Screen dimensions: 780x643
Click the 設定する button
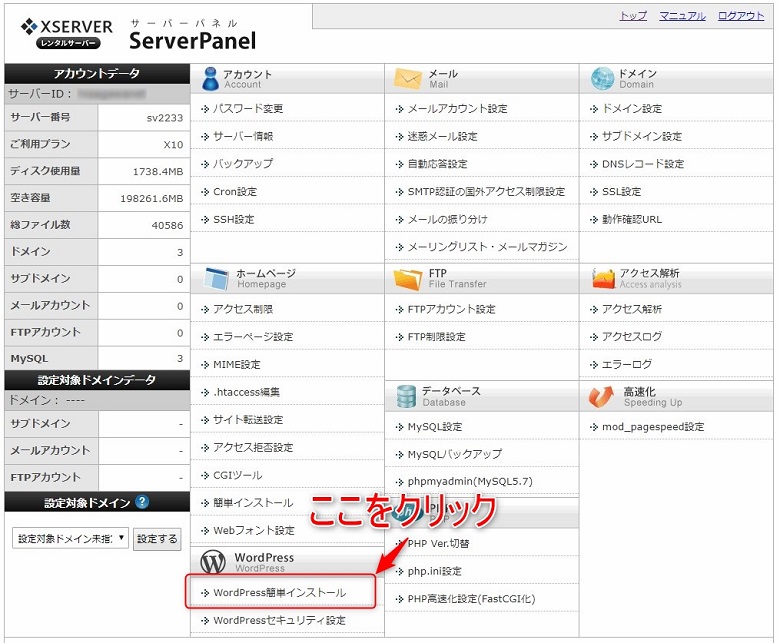coord(157,539)
